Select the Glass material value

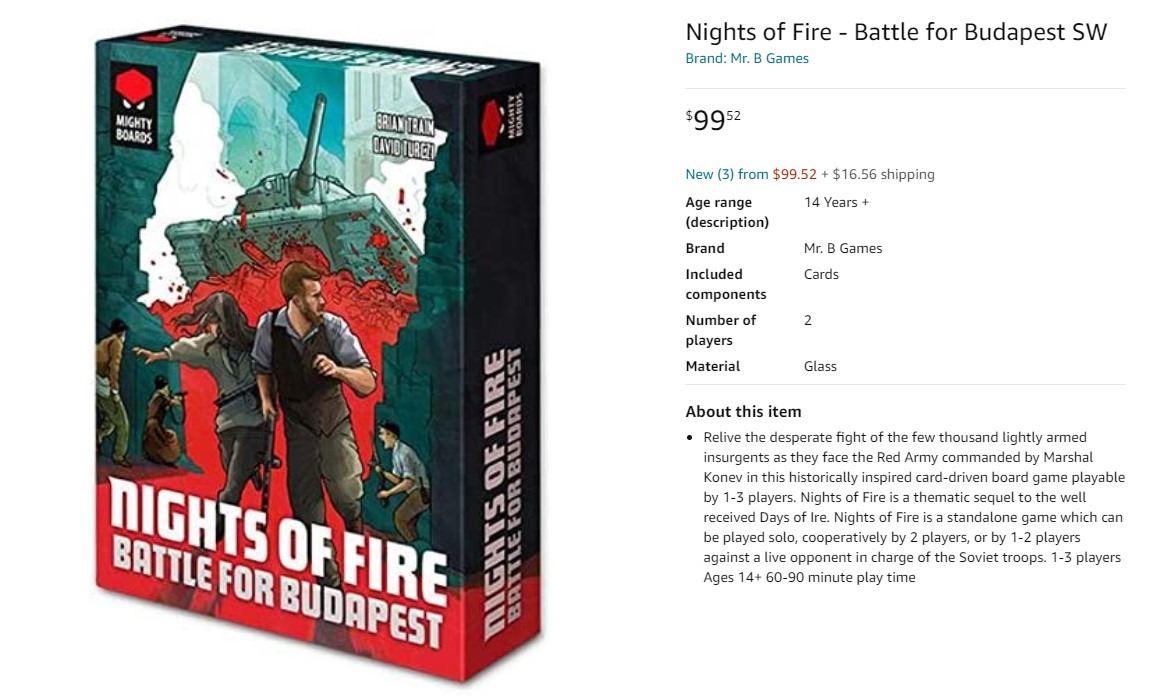(820, 366)
